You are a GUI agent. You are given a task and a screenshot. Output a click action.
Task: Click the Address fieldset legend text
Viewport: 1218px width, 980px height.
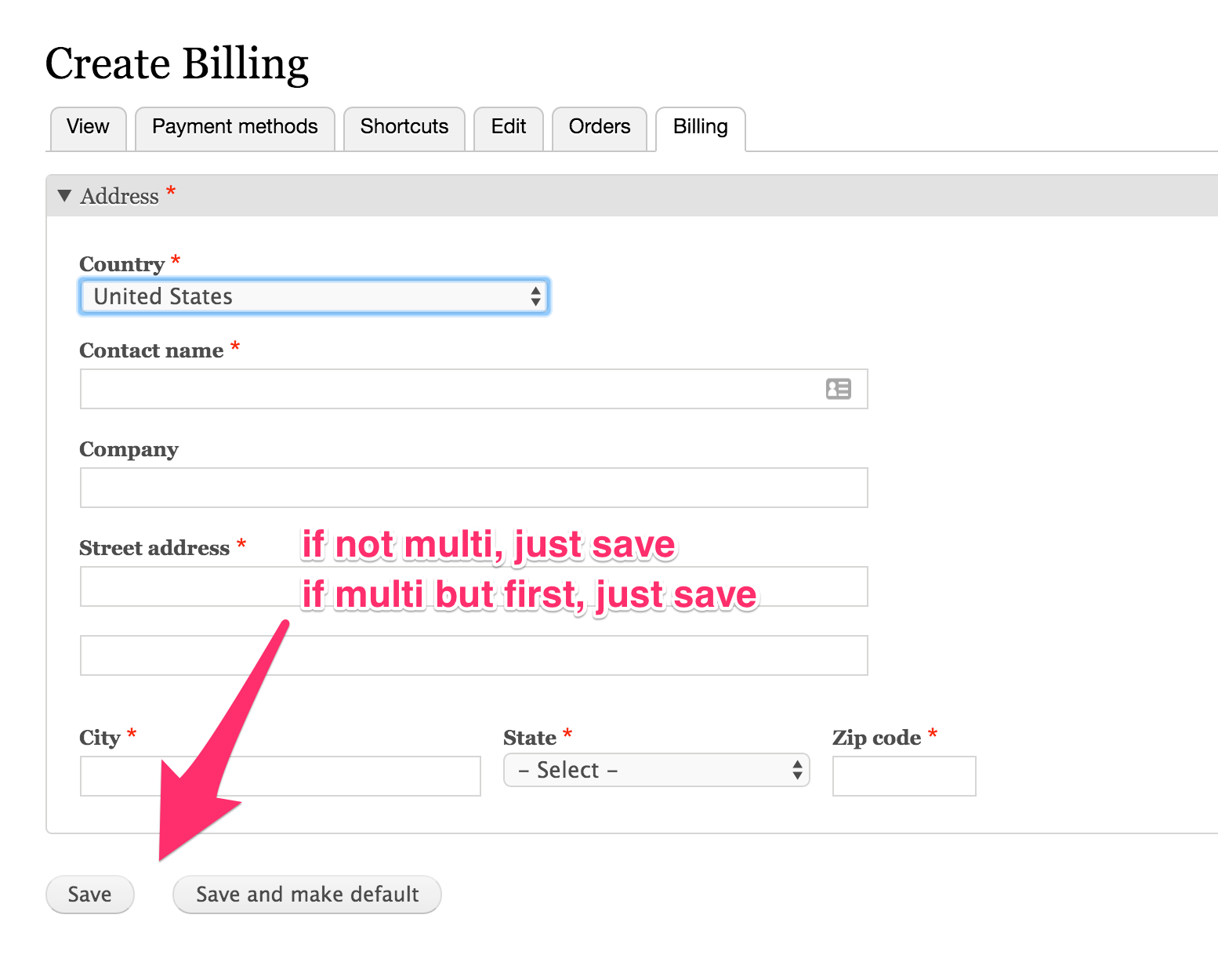click(x=120, y=196)
